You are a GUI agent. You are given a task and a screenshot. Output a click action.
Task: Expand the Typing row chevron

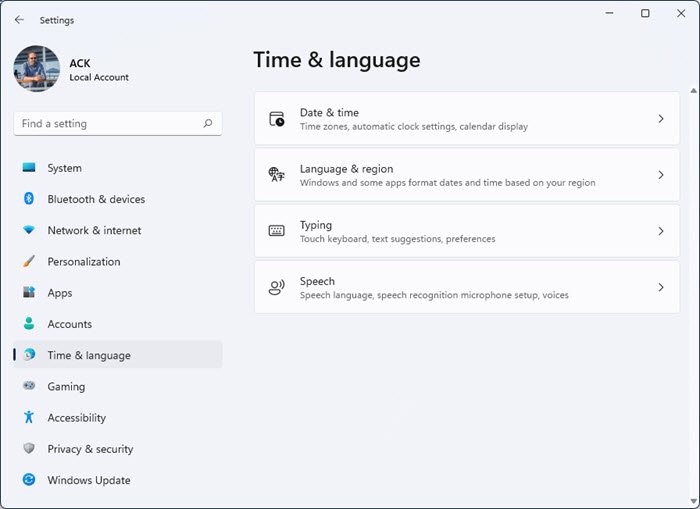[661, 231]
